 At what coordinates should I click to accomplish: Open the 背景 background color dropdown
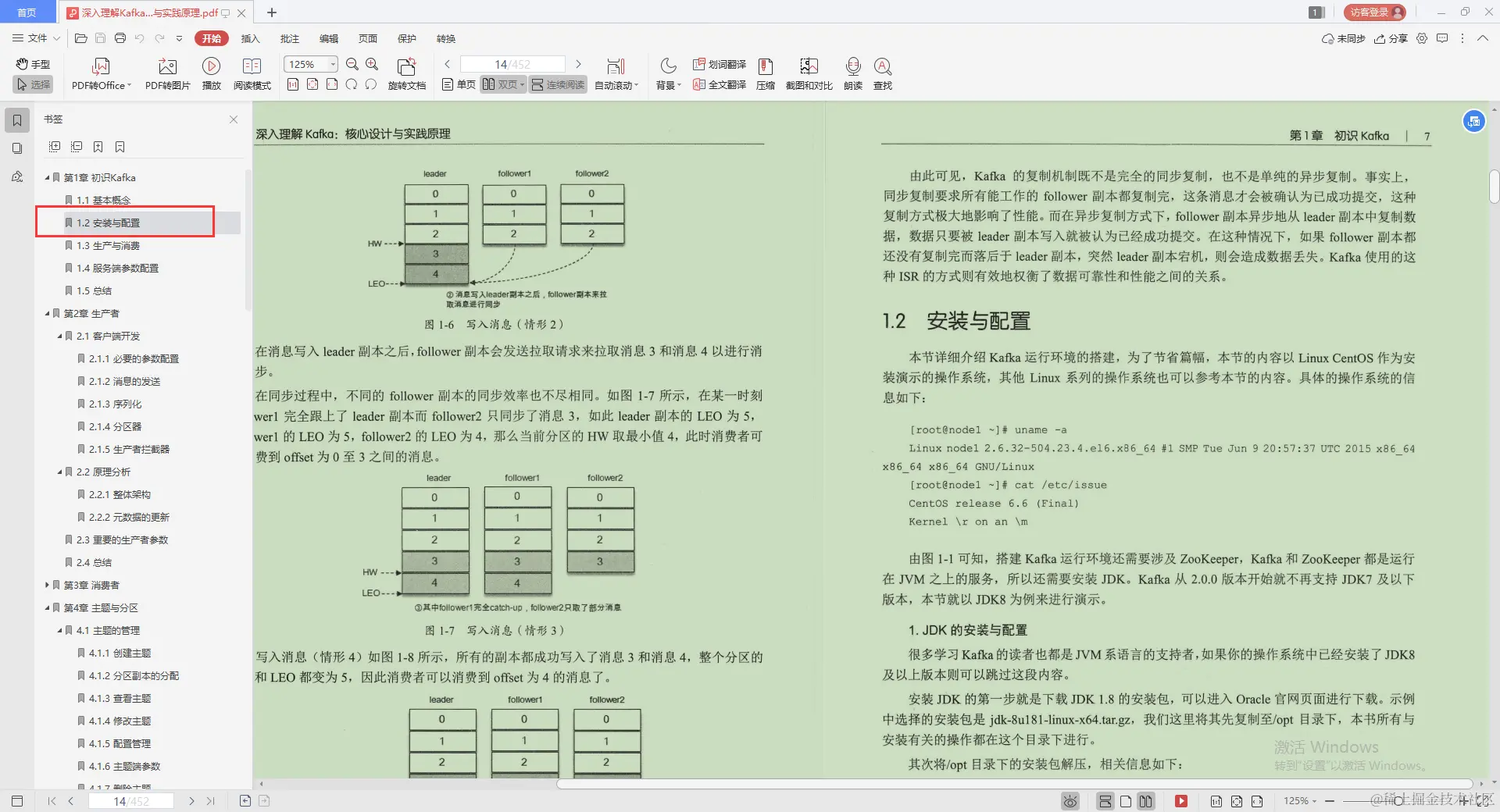(x=666, y=74)
